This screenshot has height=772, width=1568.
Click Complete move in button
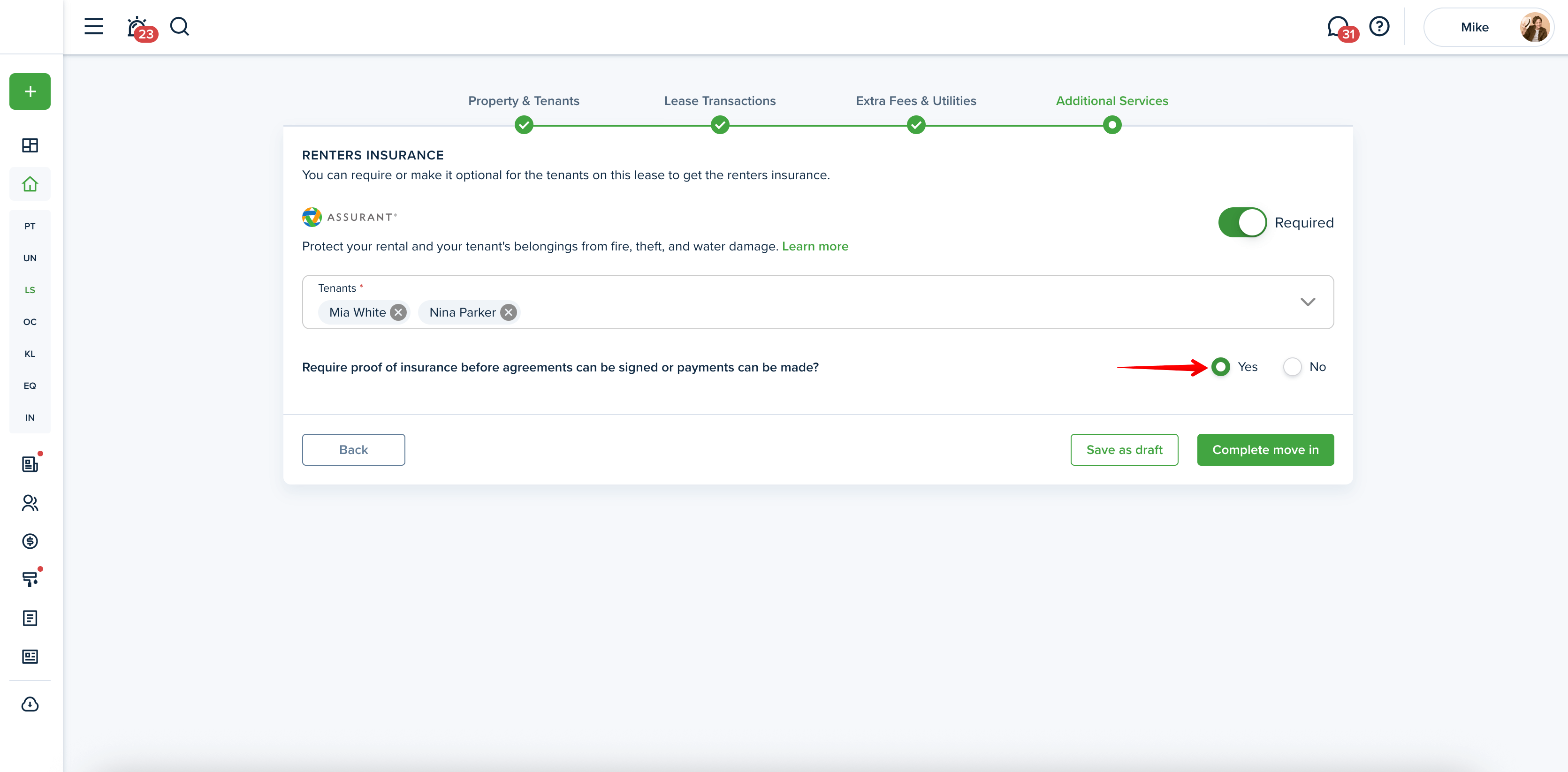click(x=1265, y=450)
